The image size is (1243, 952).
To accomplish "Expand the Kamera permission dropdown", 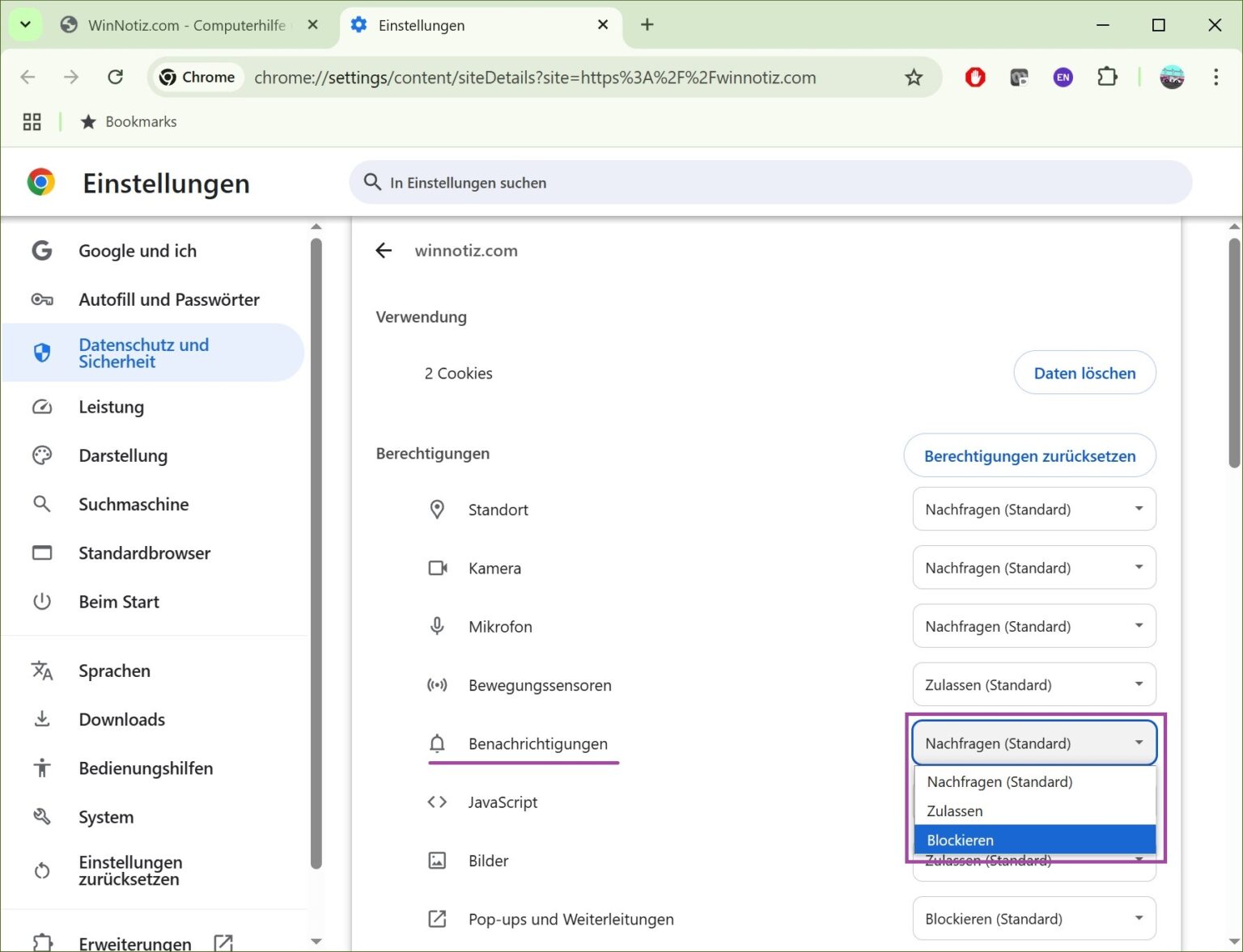I will (1034, 568).
